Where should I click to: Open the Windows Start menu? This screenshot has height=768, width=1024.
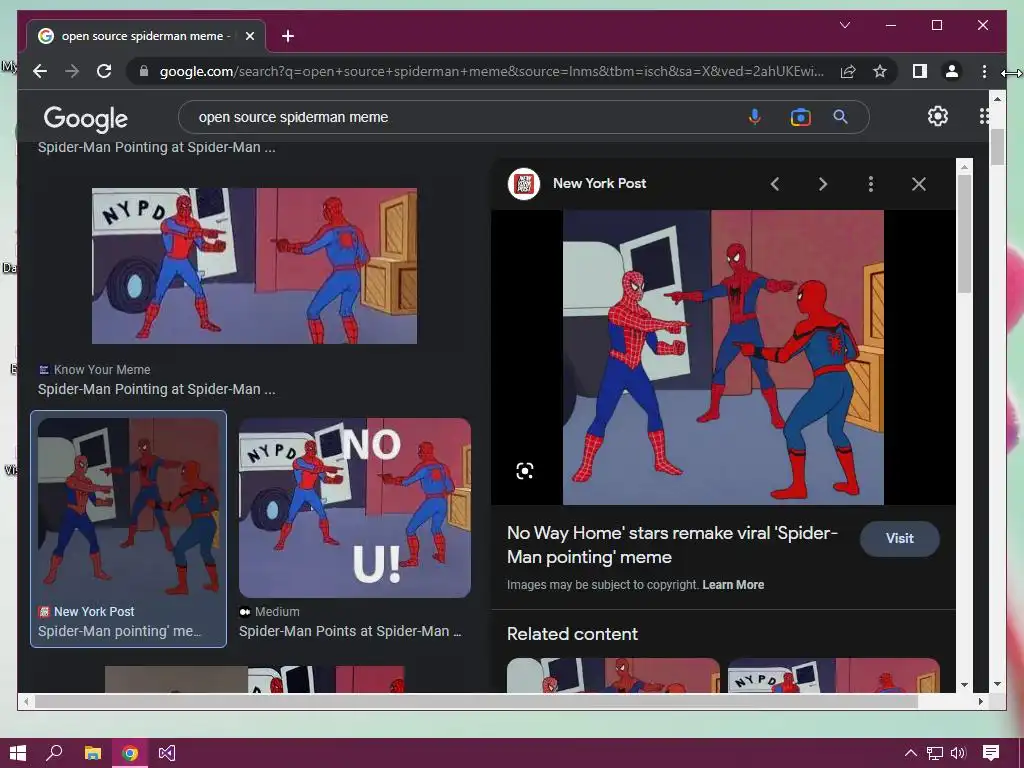(x=18, y=753)
